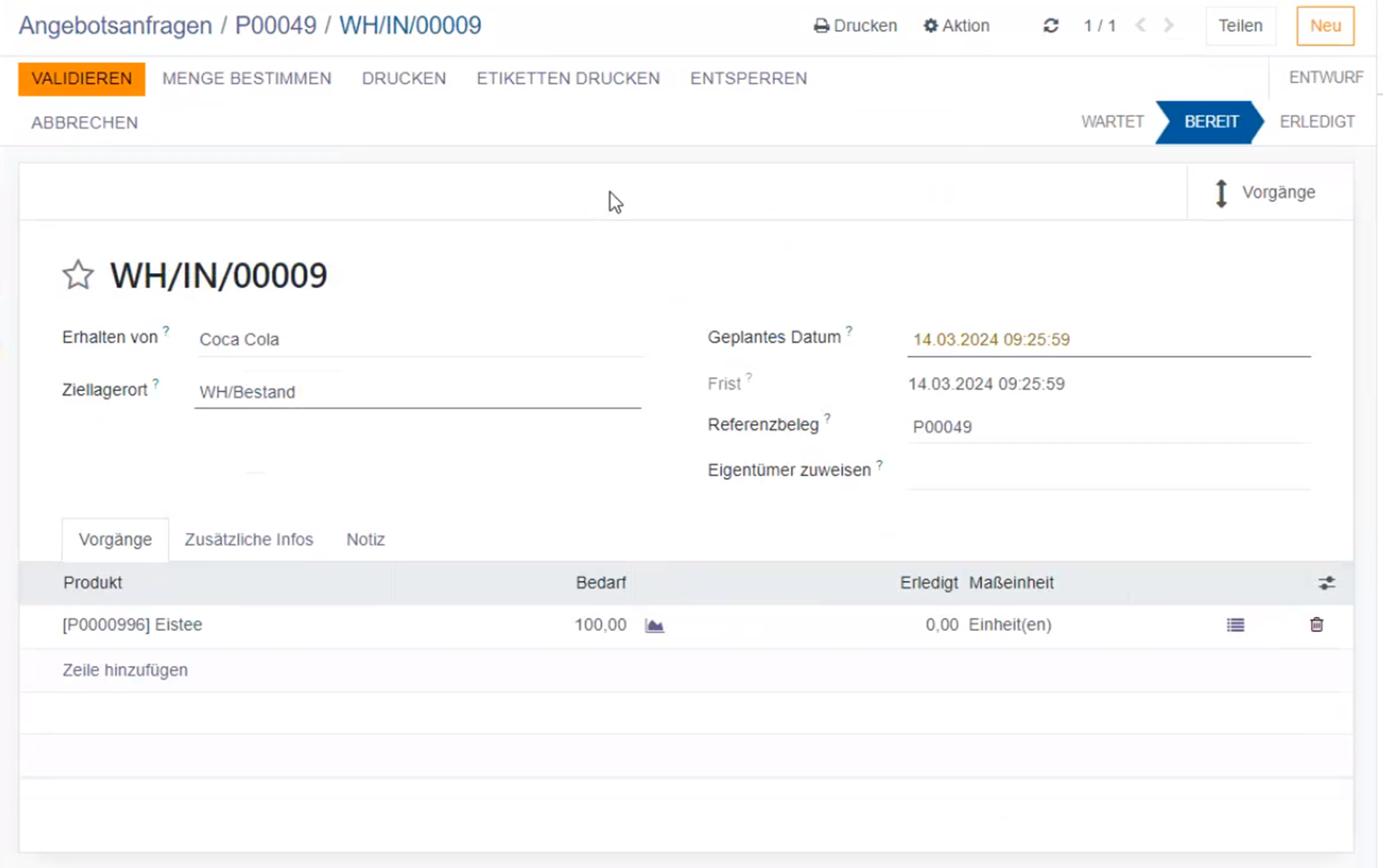Go to next record arrow
This screenshot has height=868, width=1383.
1169,26
